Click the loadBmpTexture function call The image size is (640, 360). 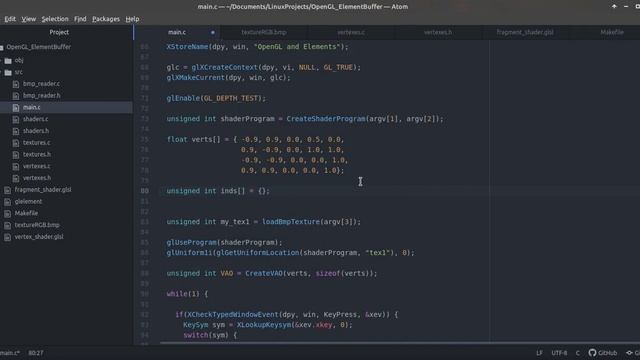291,222
